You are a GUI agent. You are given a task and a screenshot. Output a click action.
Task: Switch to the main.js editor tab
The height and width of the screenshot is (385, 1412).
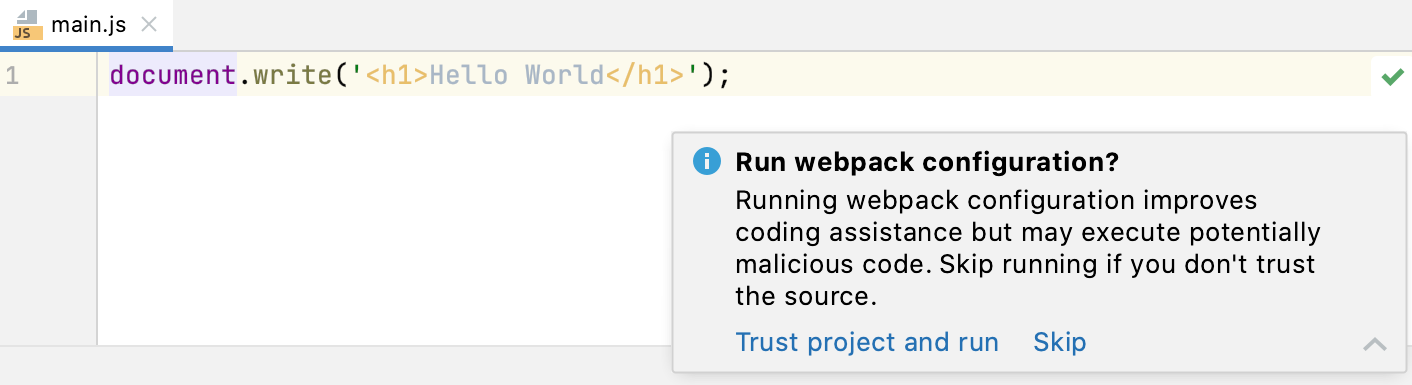86,24
